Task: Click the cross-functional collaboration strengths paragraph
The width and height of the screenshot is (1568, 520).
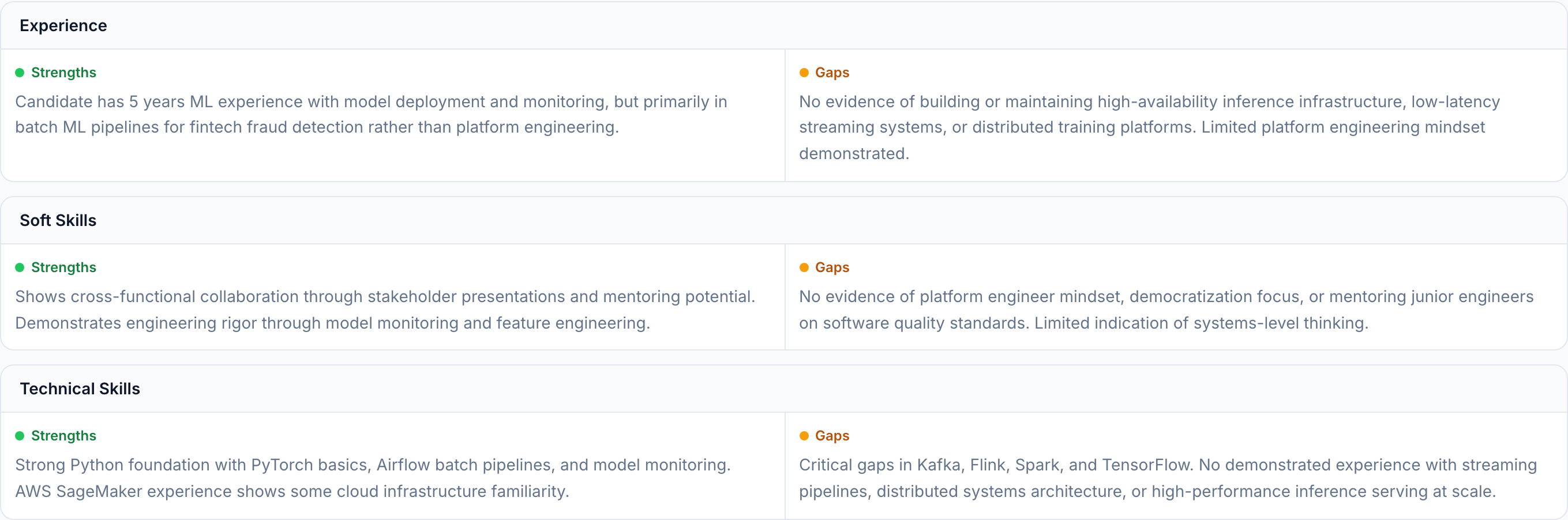Action: pyautogui.click(x=385, y=310)
